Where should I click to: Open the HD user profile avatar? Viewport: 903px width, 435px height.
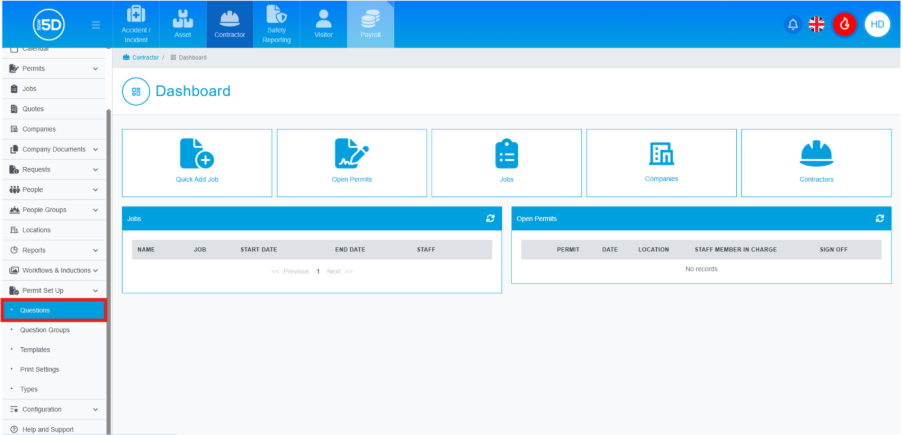[877, 24]
